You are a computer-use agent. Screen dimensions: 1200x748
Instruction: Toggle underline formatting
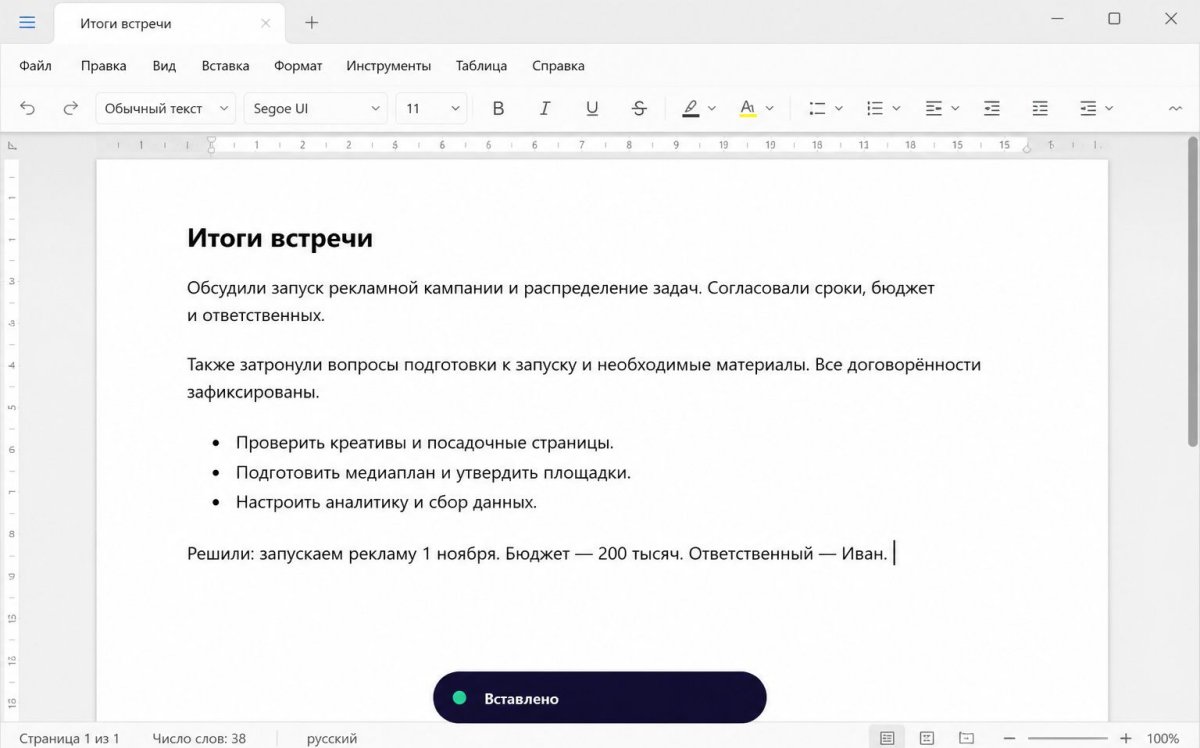[592, 108]
